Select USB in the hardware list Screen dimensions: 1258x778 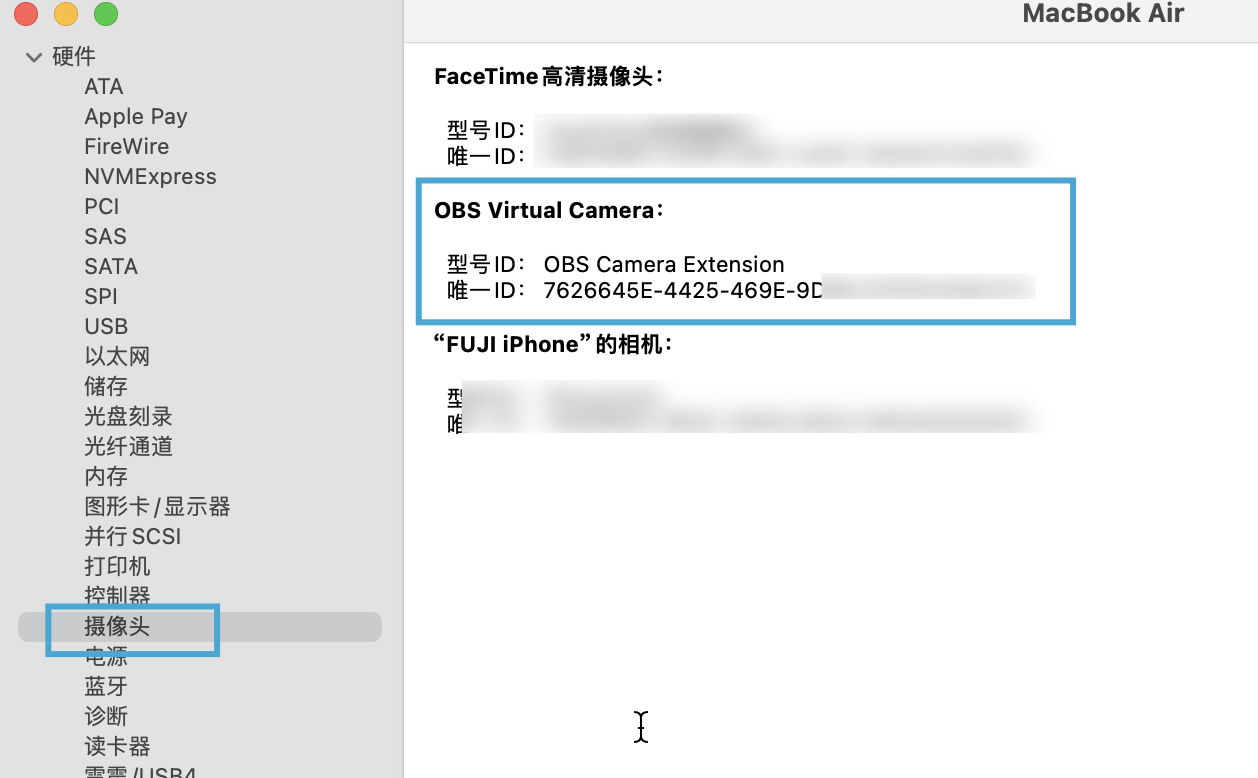pos(106,327)
